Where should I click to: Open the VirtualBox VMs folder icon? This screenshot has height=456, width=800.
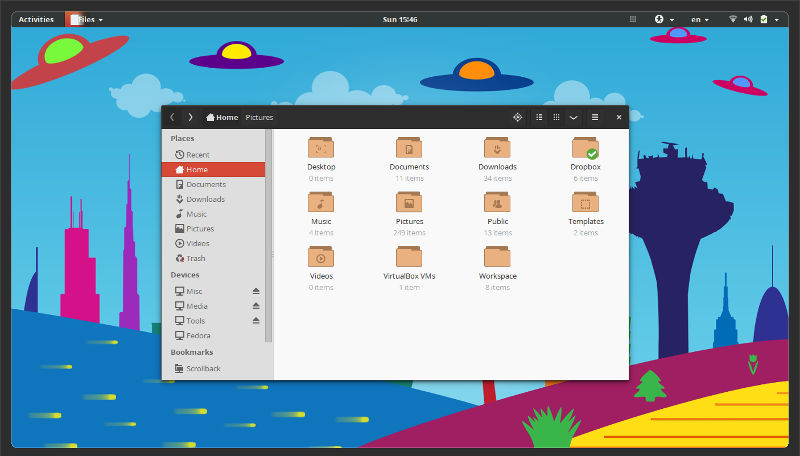pyautogui.click(x=409, y=257)
